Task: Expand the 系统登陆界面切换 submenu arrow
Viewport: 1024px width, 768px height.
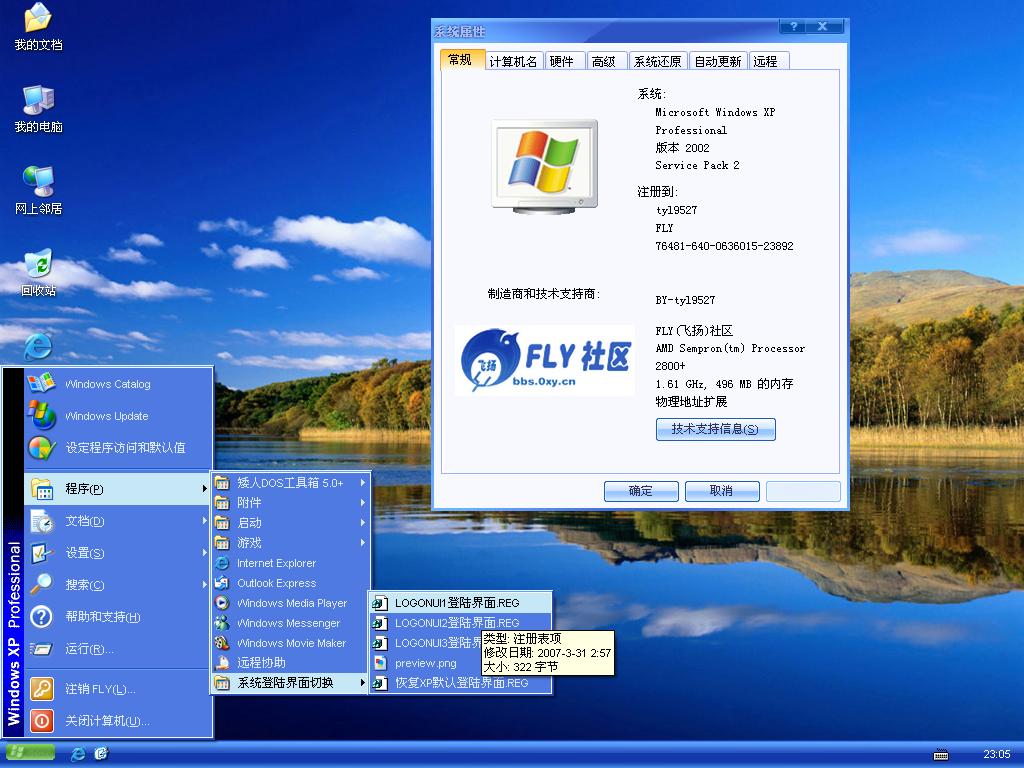Action: pos(362,683)
